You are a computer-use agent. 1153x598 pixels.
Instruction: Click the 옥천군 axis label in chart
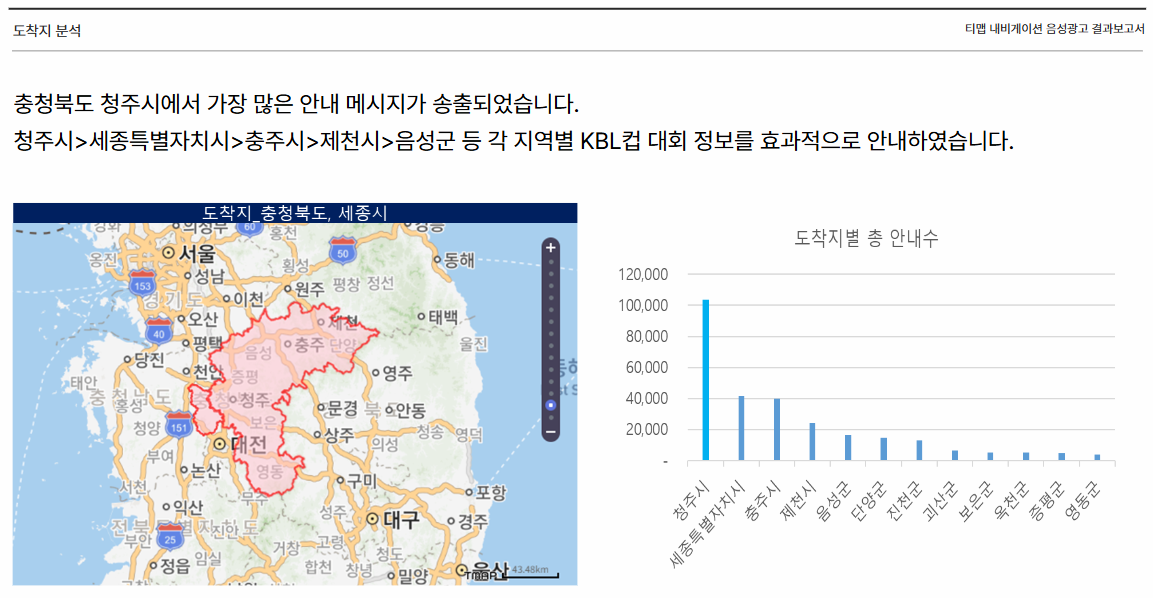pos(1012,500)
